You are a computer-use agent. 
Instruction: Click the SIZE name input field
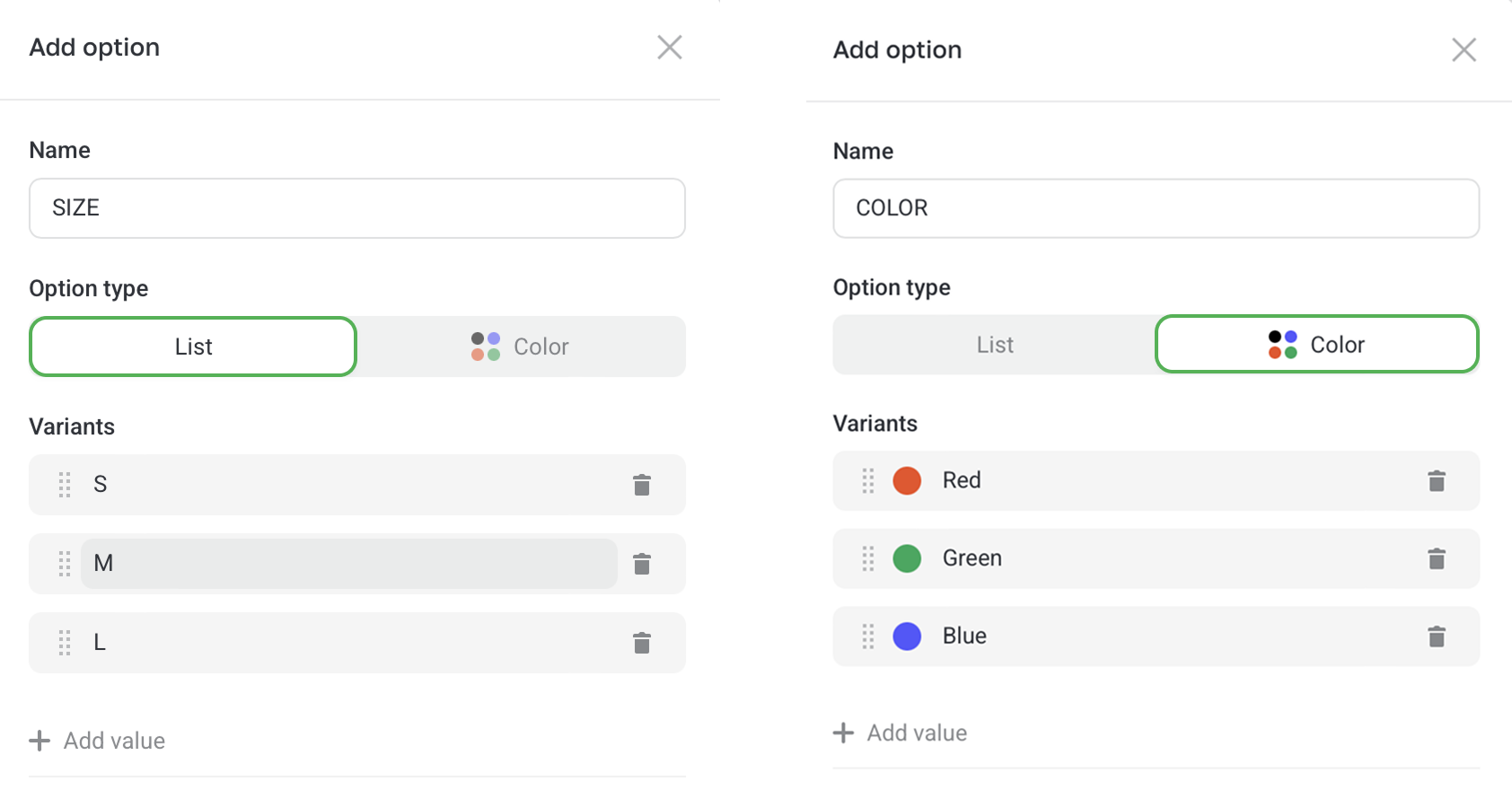click(357, 208)
